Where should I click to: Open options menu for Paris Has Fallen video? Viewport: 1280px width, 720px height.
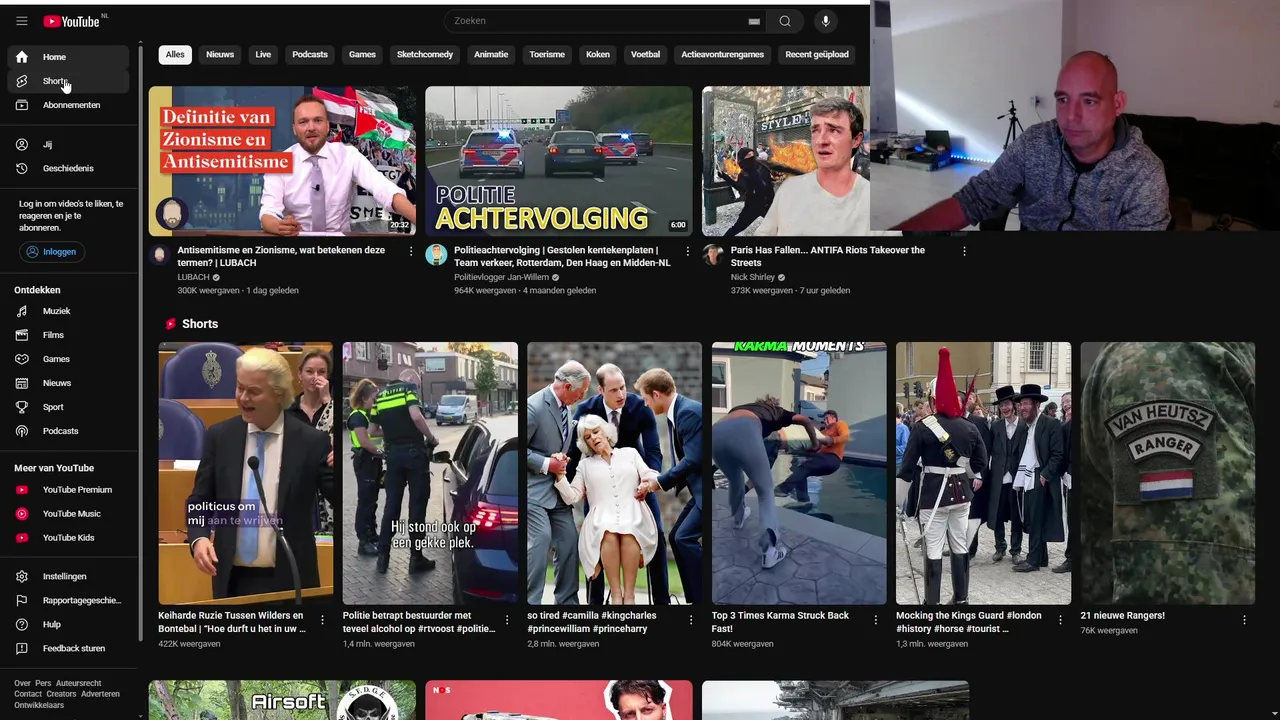click(964, 251)
